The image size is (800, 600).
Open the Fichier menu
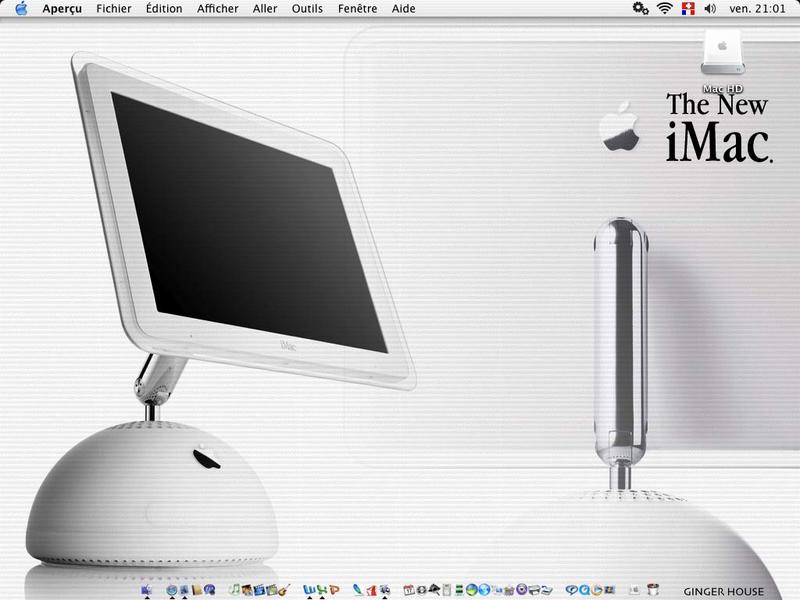point(113,9)
